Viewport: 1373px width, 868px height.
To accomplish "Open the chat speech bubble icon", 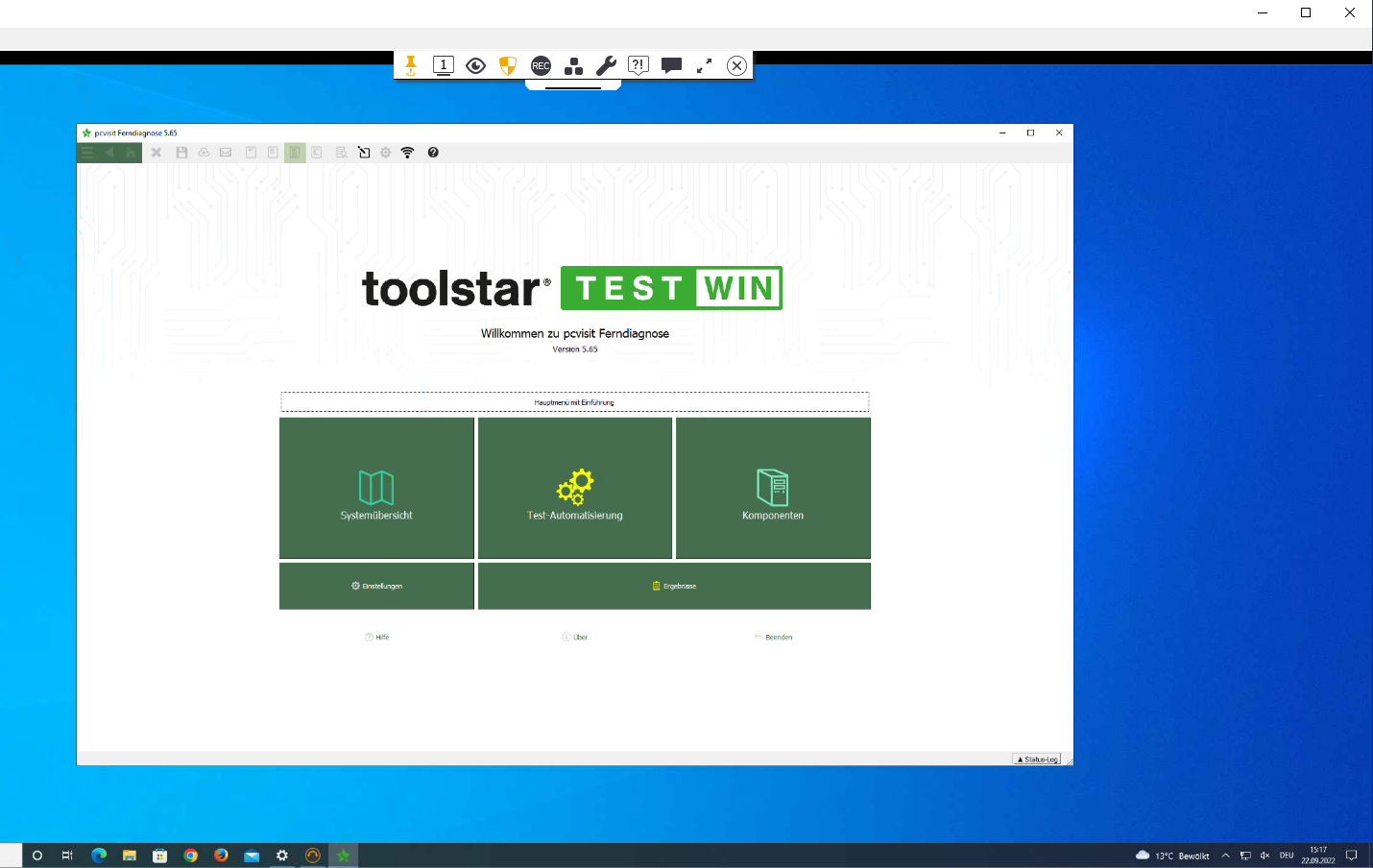I will 671,65.
